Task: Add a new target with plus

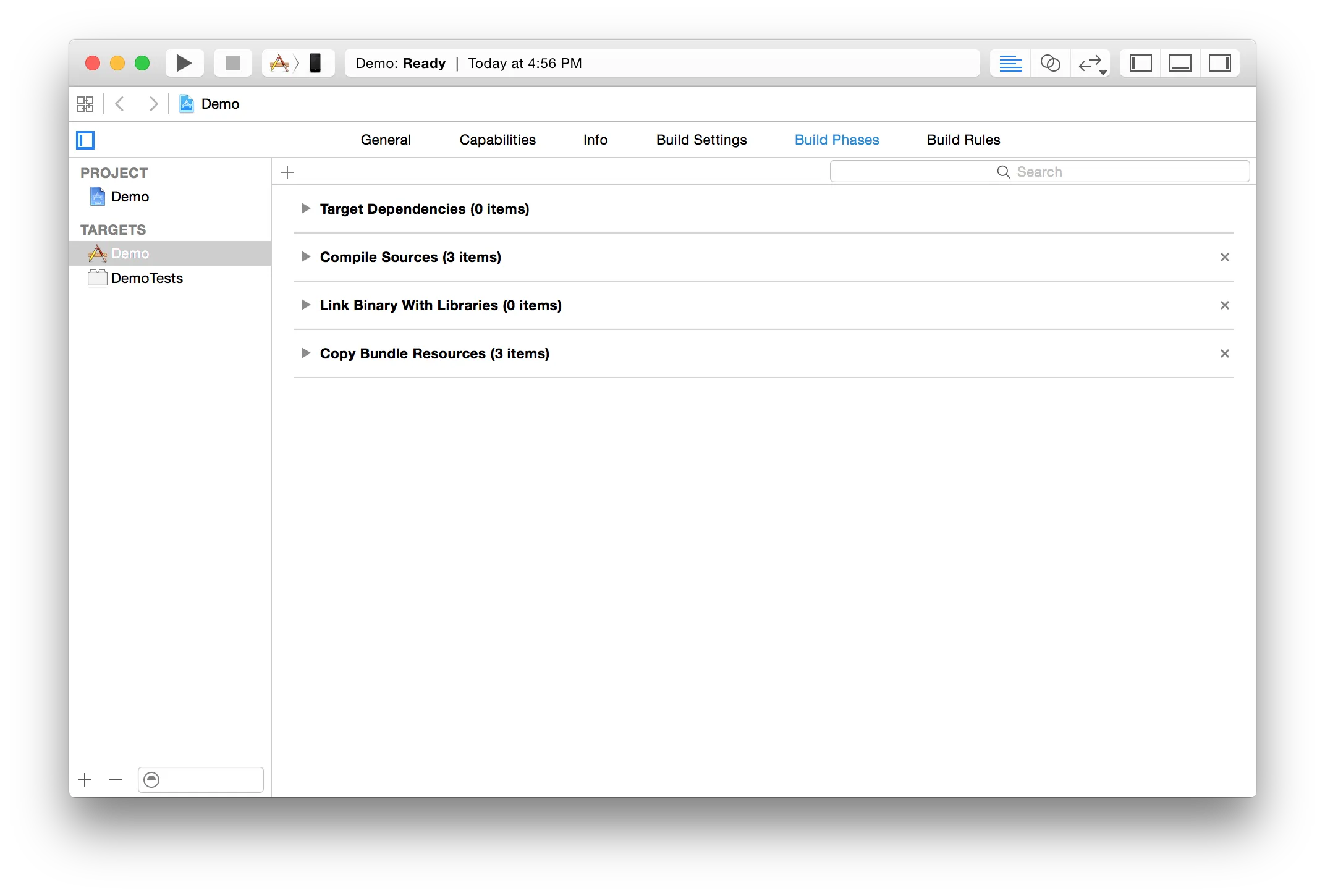Action: pyautogui.click(x=85, y=780)
